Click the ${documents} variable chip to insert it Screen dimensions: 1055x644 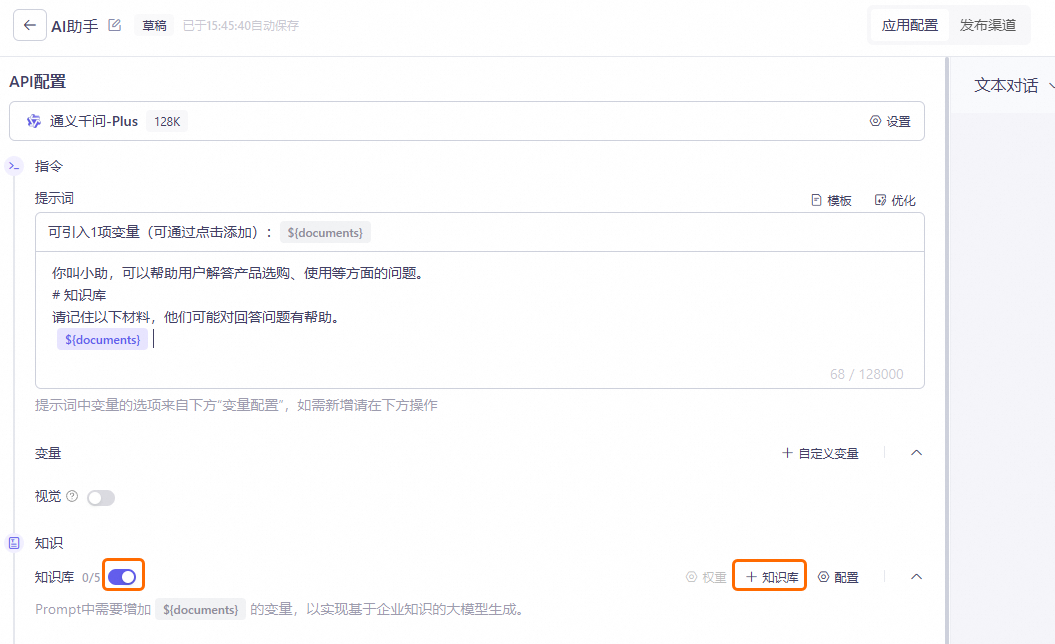325,232
